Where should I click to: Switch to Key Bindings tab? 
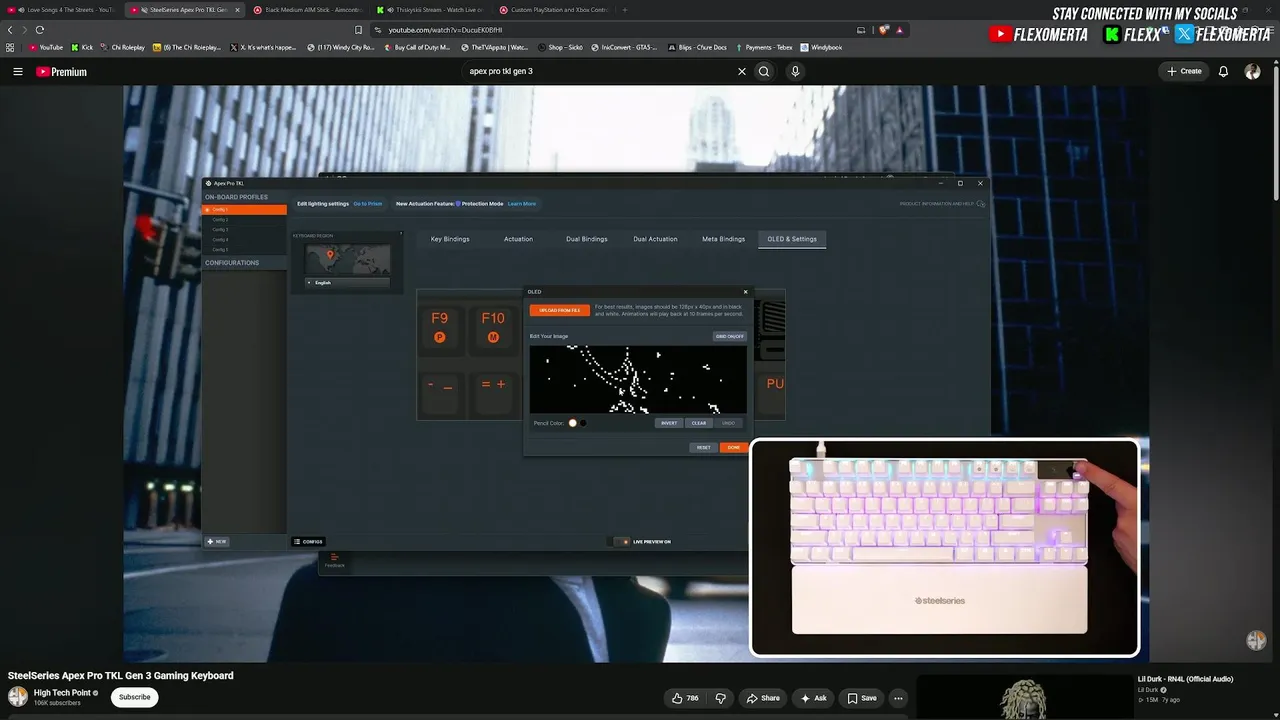[450, 239]
